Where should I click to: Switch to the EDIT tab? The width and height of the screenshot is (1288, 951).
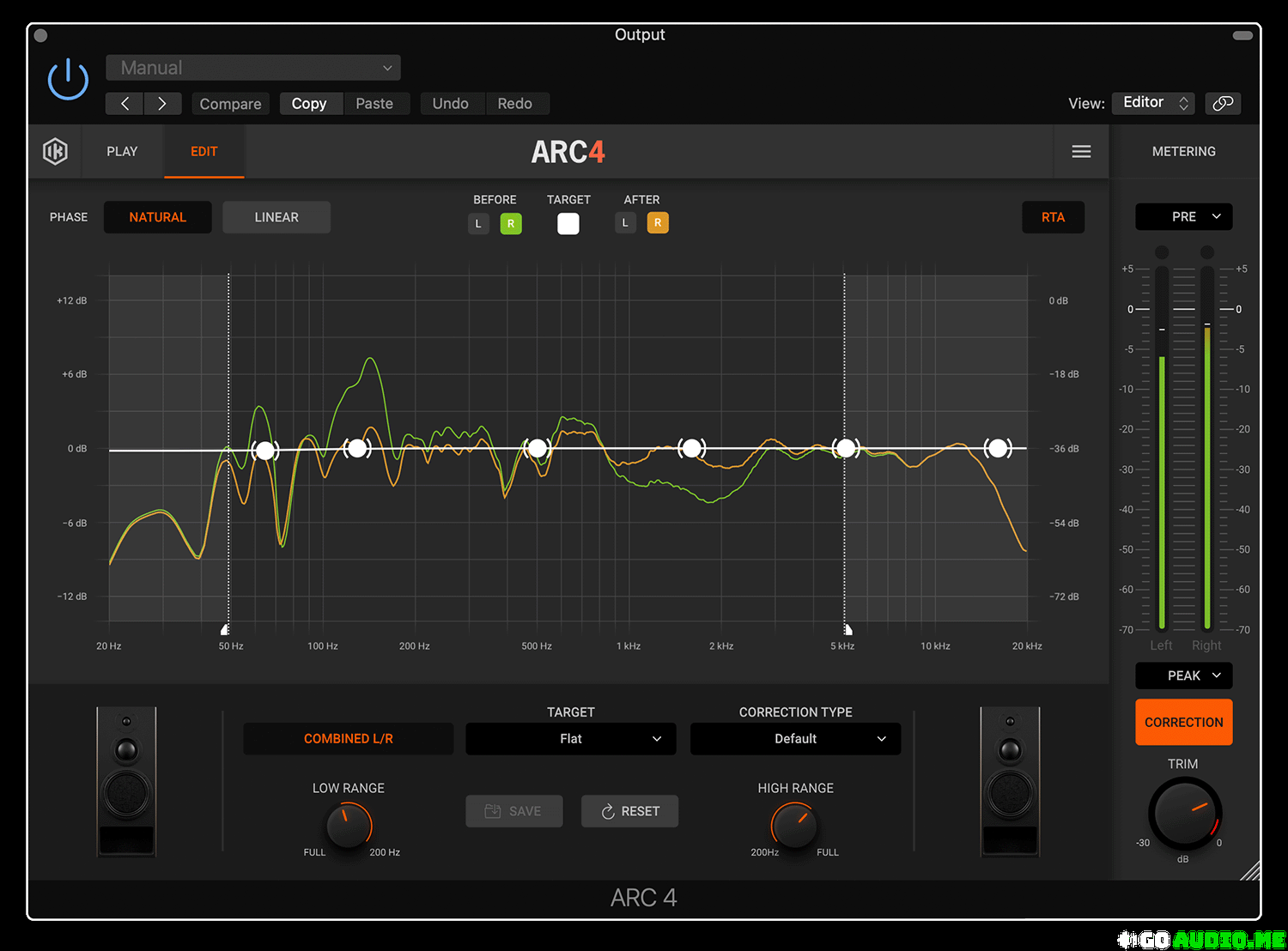click(204, 152)
